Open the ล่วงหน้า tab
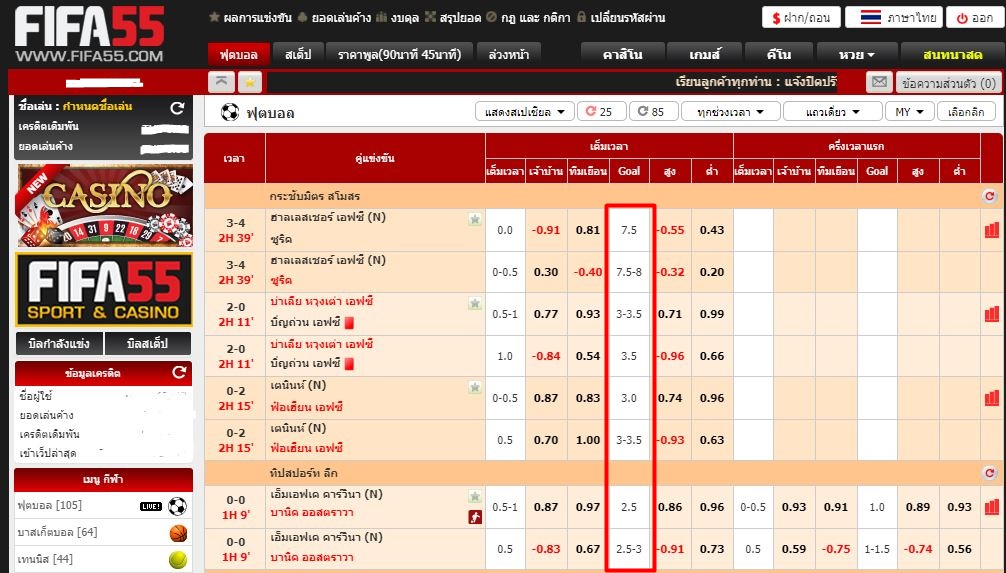This screenshot has width=1006, height=573. (x=509, y=55)
